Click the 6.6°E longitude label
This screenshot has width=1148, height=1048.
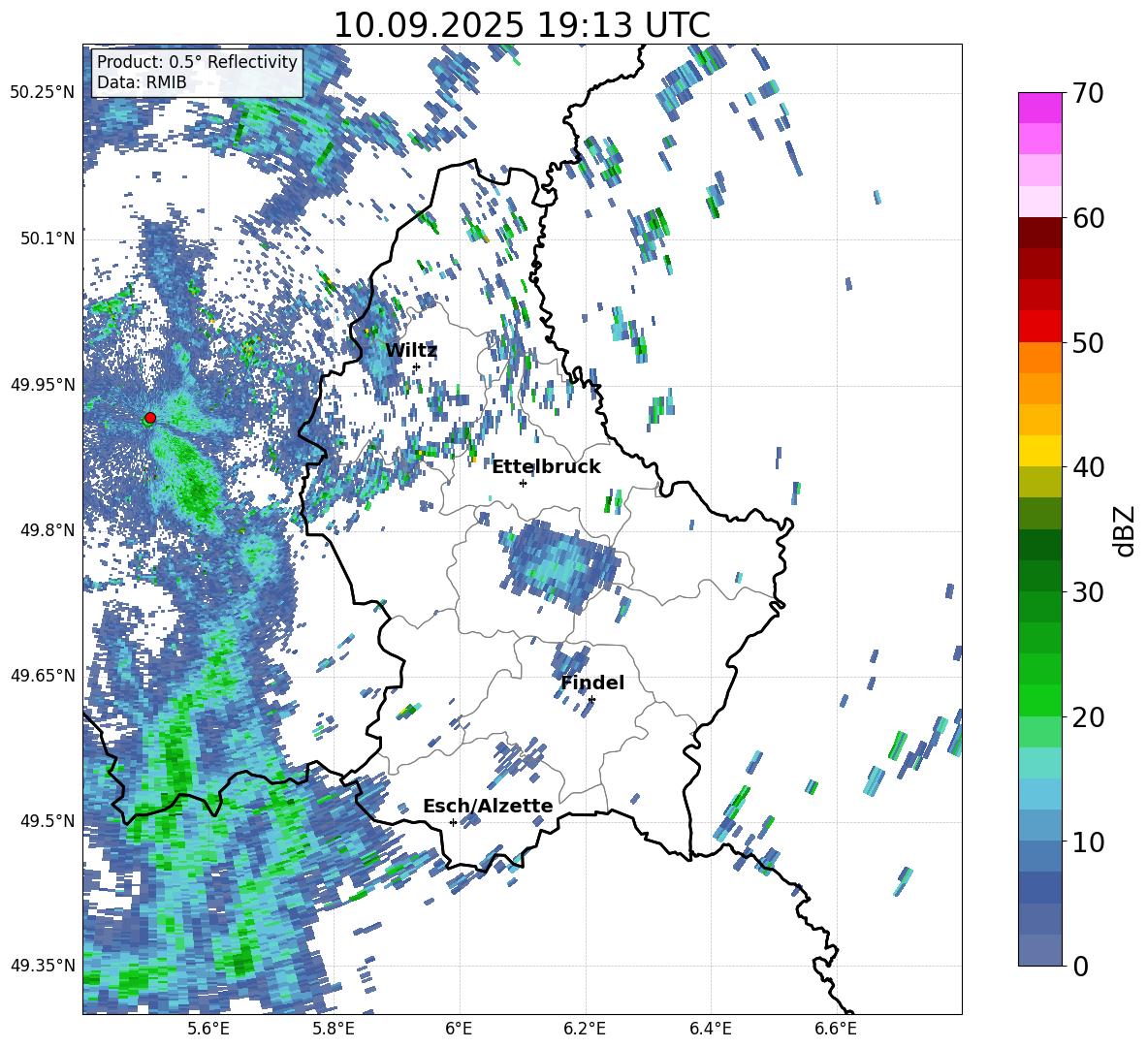pyautogui.click(x=836, y=1029)
